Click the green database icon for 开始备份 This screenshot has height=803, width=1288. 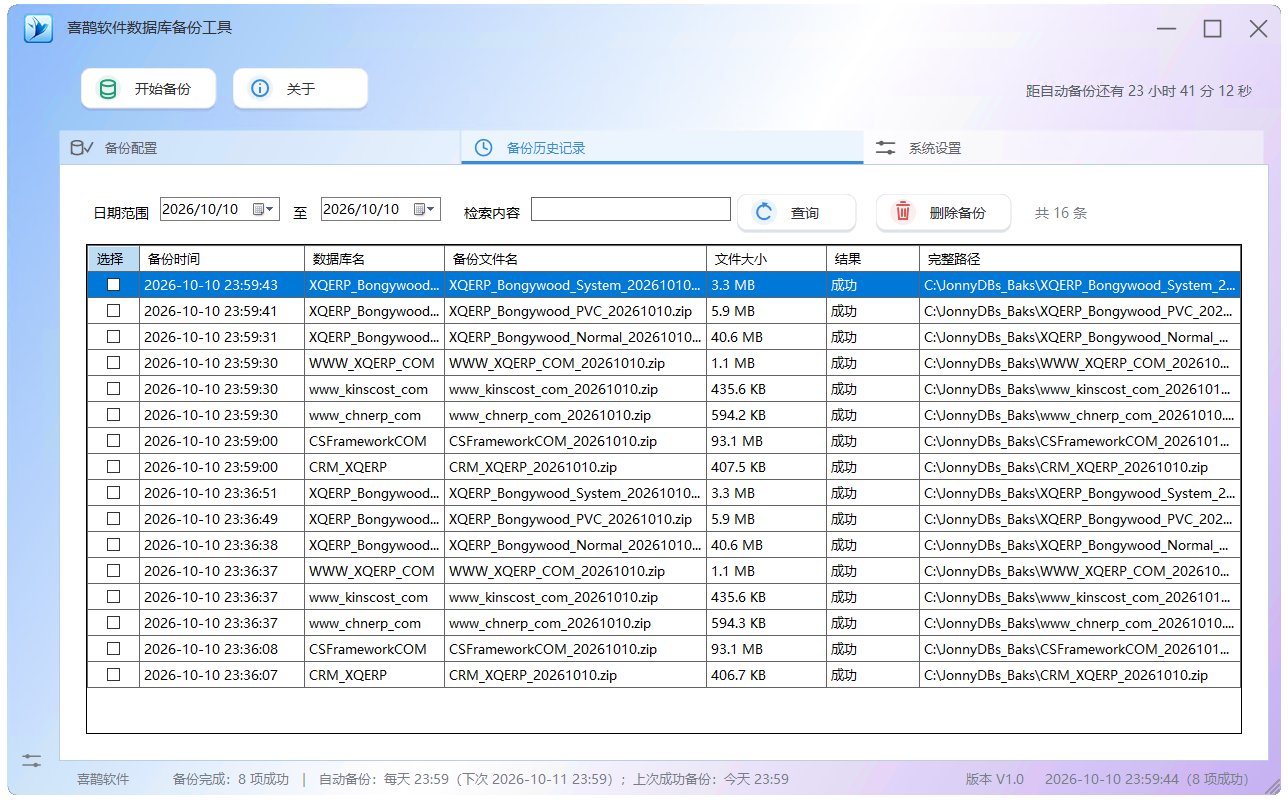pos(107,88)
